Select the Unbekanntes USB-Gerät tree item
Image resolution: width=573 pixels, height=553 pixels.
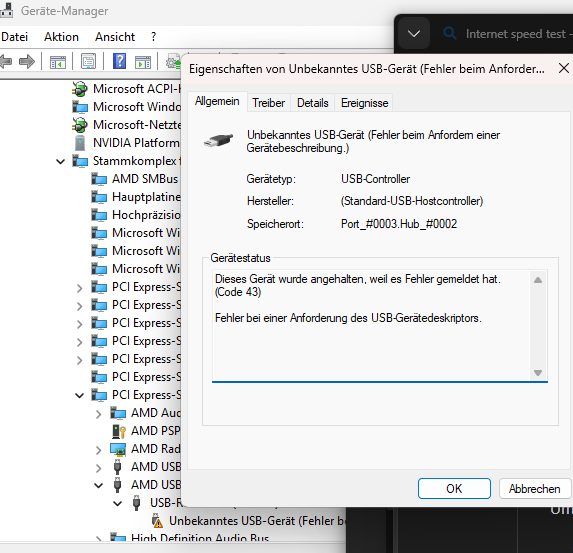tap(257, 521)
